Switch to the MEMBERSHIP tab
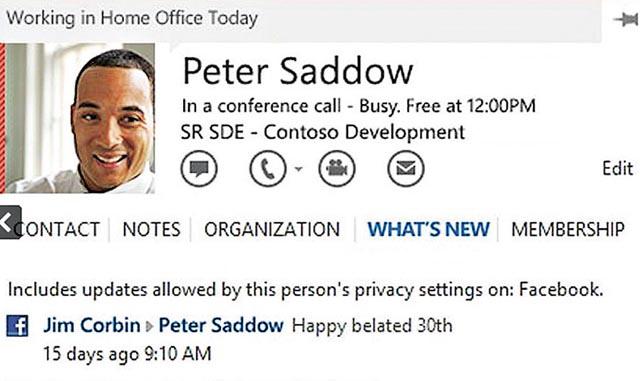Viewport: 640px width, 381px height. (568, 229)
